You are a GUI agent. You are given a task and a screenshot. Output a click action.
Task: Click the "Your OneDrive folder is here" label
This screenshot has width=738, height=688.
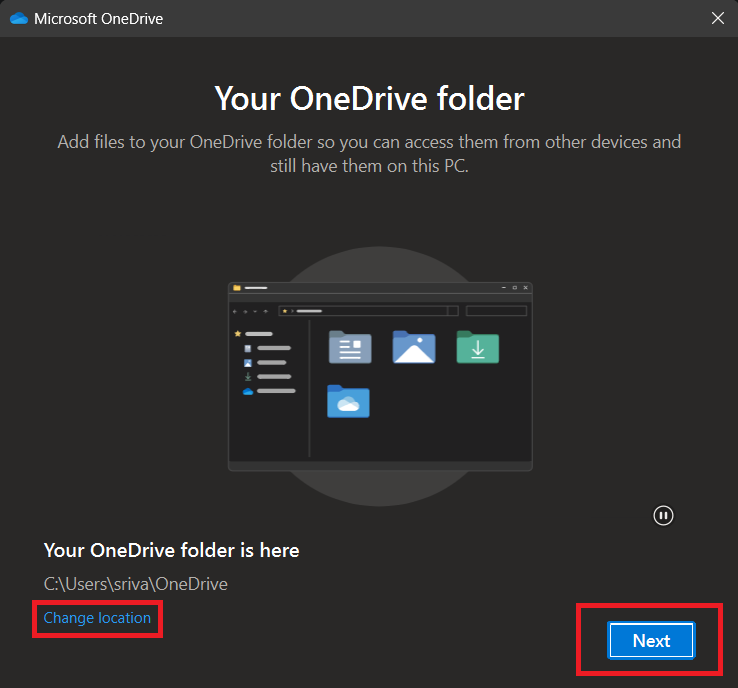(x=171, y=550)
